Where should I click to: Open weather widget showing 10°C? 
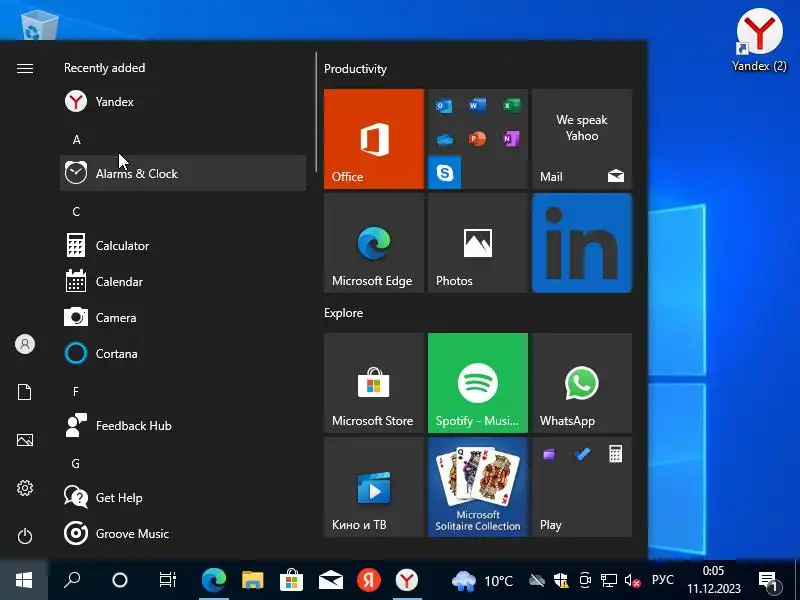pyautogui.click(x=482, y=581)
